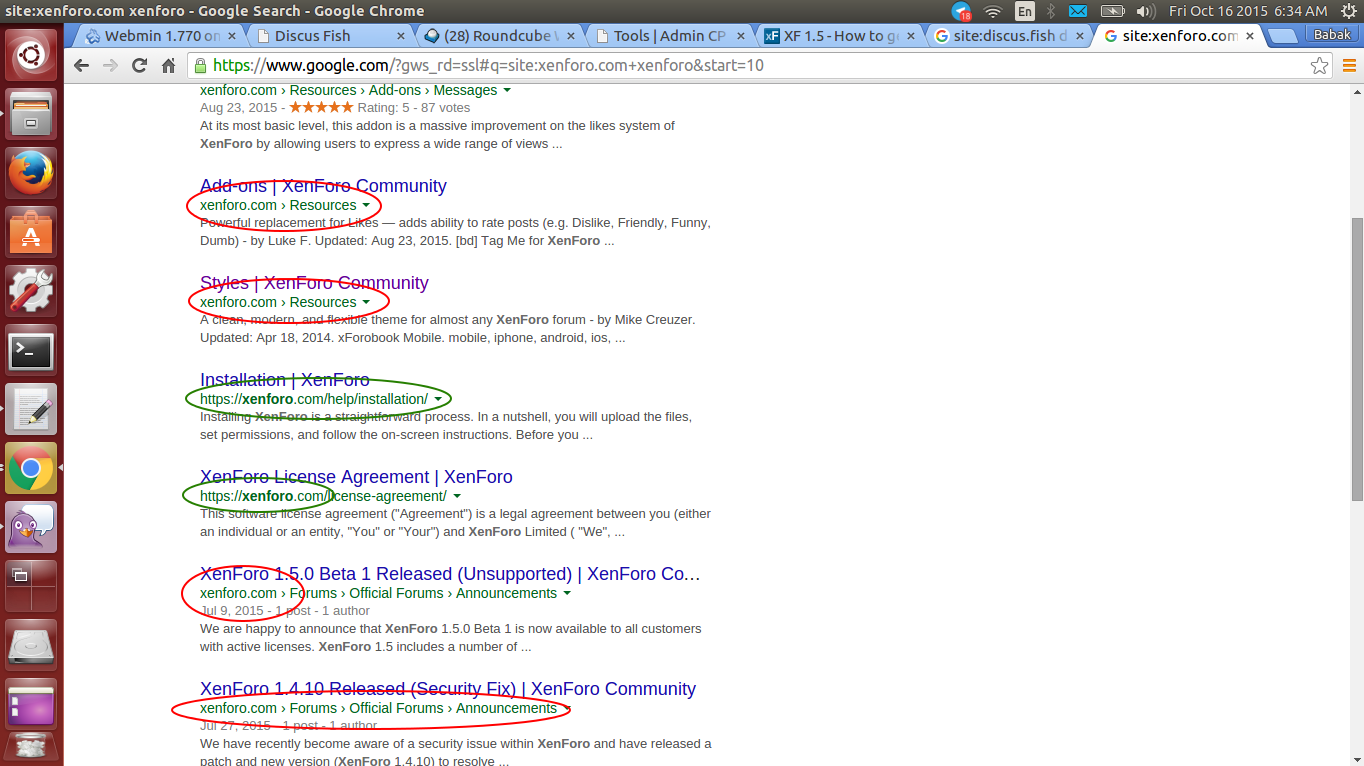Open Firefox from the launcher

(31, 173)
